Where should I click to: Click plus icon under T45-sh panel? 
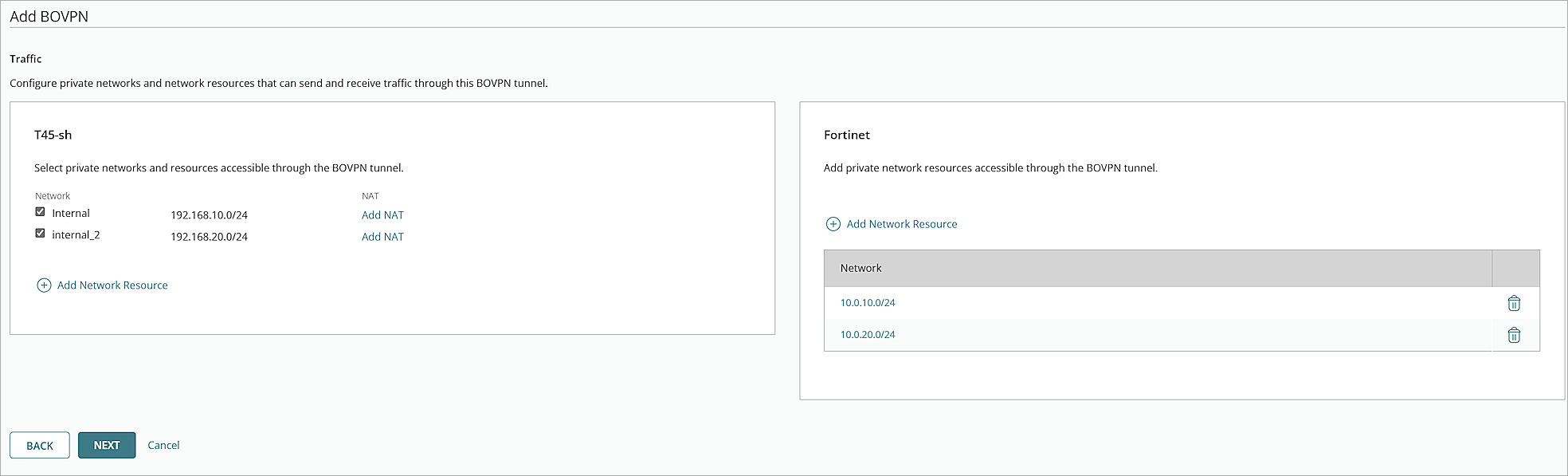click(44, 285)
